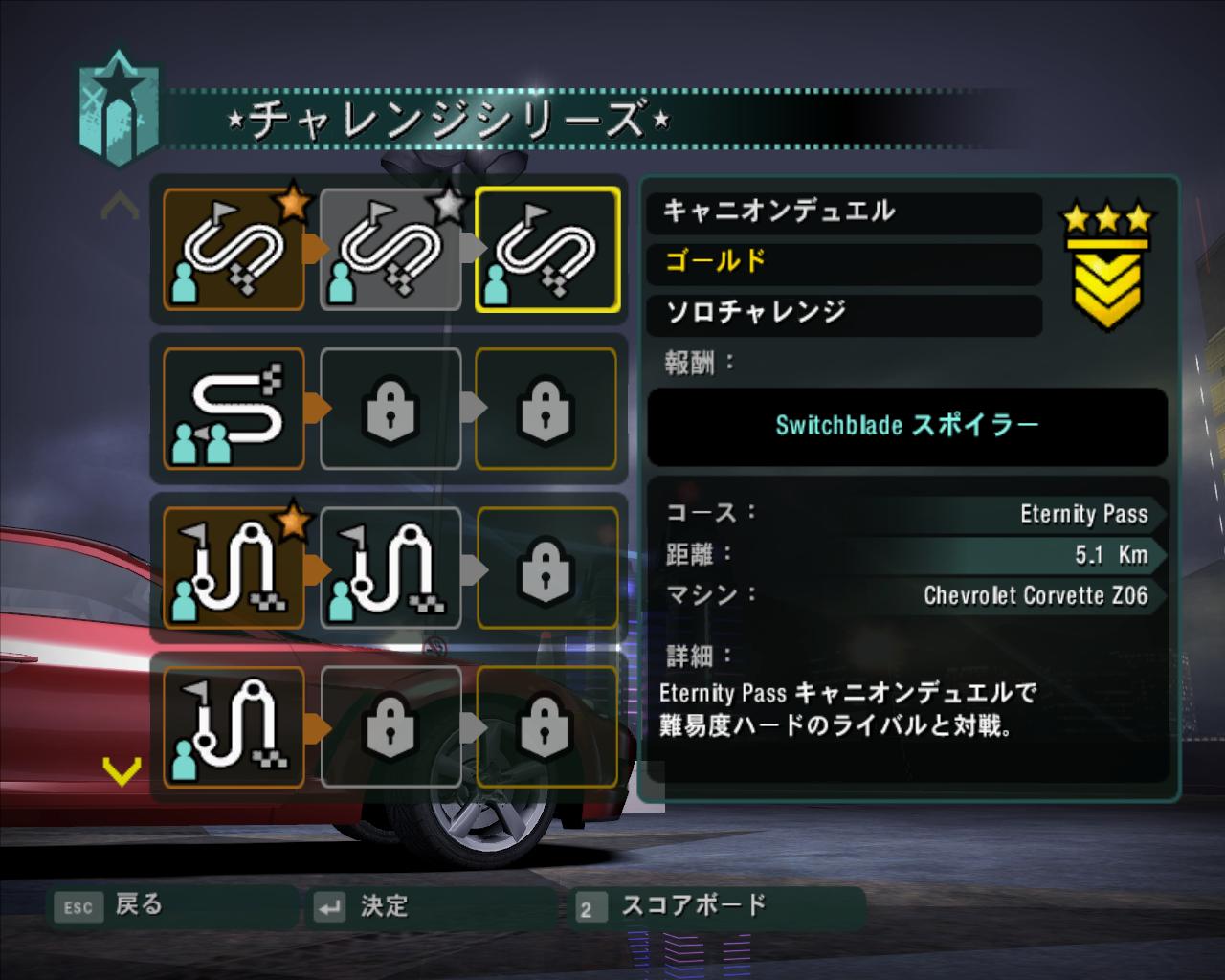Image resolution: width=1225 pixels, height=980 pixels.
Task: Click the locked silver tier in second row
Action: tap(390, 409)
